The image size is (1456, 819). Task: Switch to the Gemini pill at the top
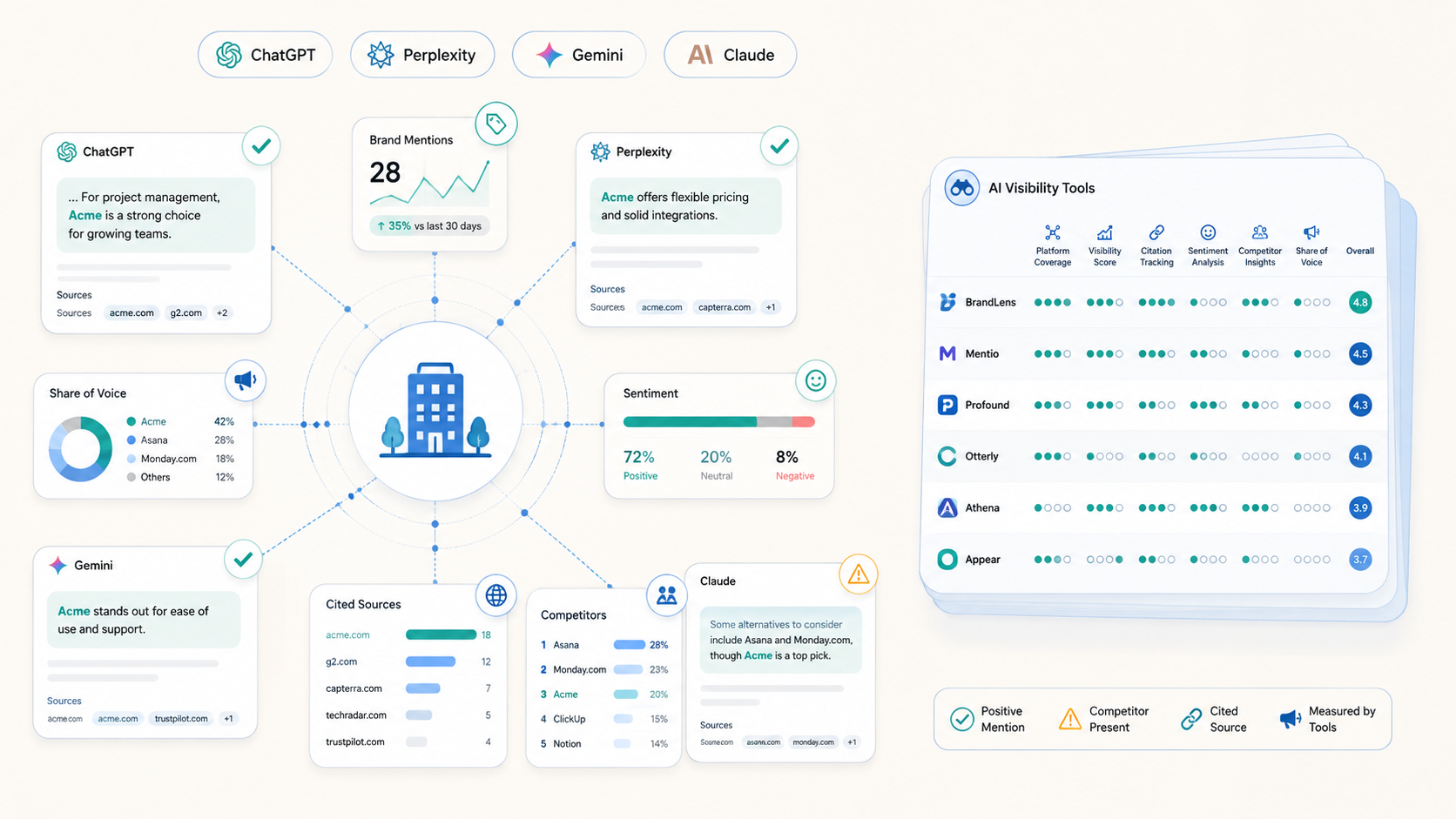(x=579, y=55)
